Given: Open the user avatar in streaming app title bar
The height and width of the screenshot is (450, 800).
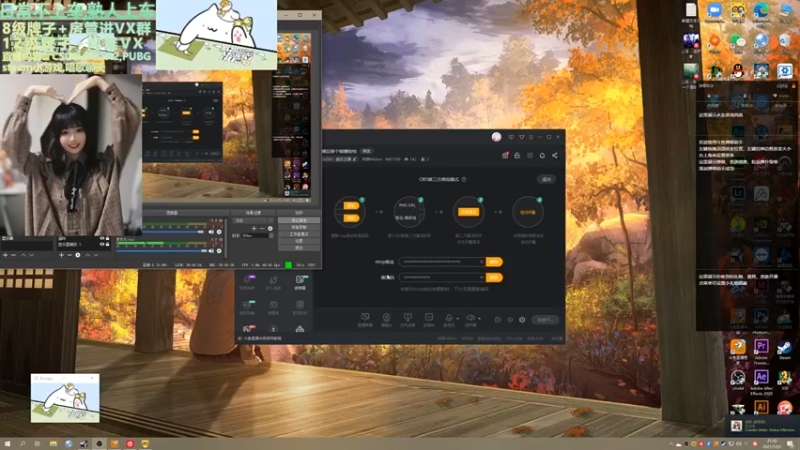Looking at the screenshot, I should [496, 137].
